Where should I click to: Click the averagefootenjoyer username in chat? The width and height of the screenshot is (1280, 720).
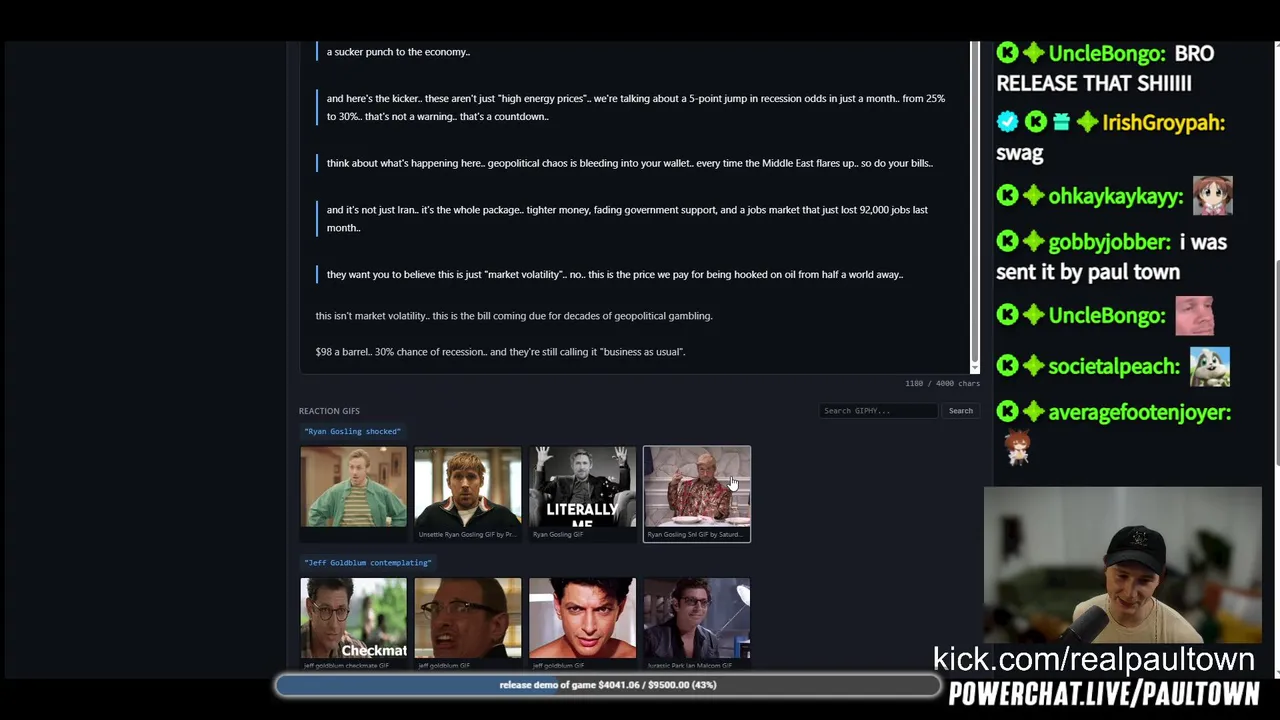point(1140,413)
